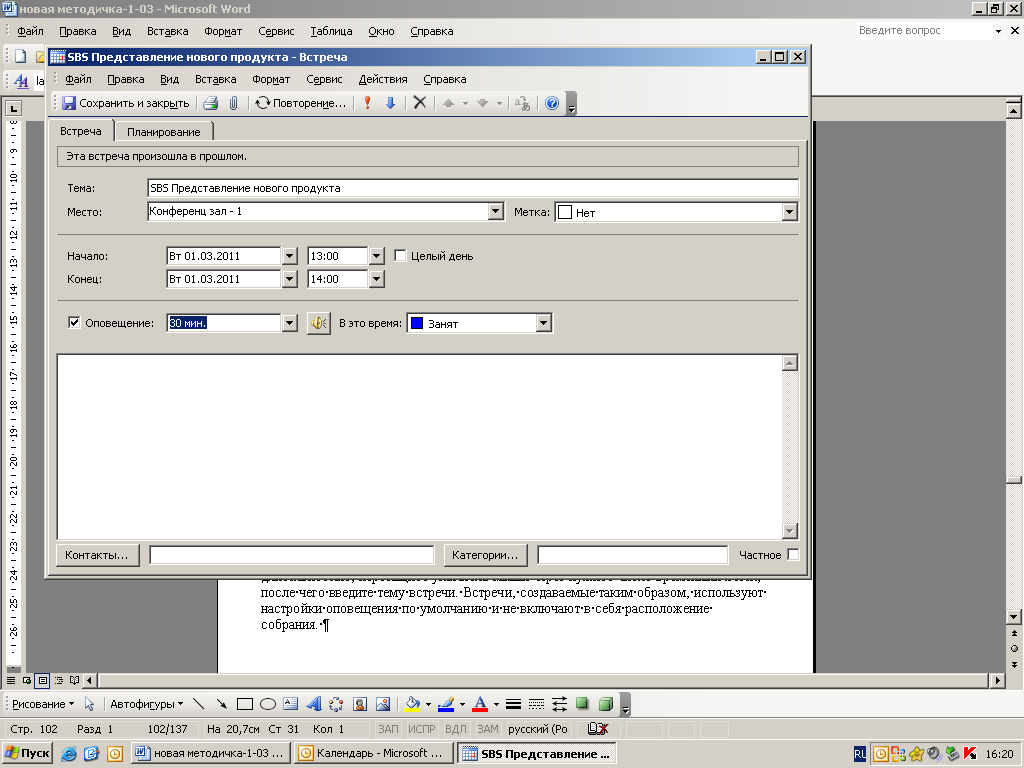Screen dimensions: 1024x768
Task: Expand the reminder 30 мин. dropdown
Action: (290, 323)
